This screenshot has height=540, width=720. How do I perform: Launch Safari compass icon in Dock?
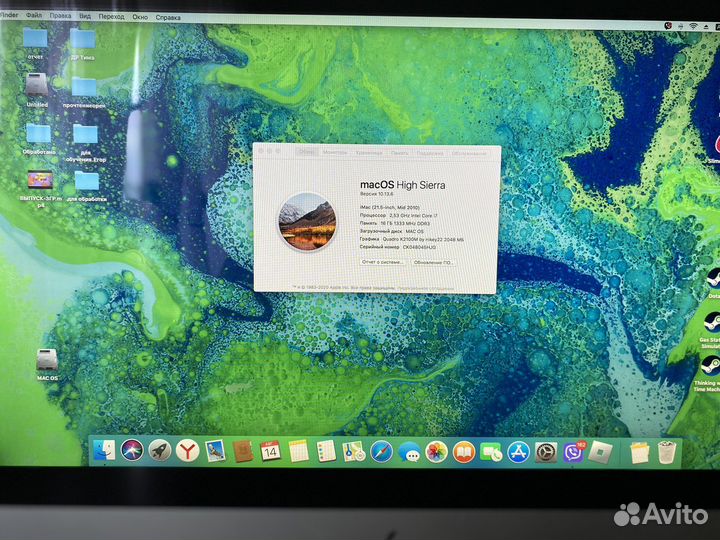coord(381,452)
